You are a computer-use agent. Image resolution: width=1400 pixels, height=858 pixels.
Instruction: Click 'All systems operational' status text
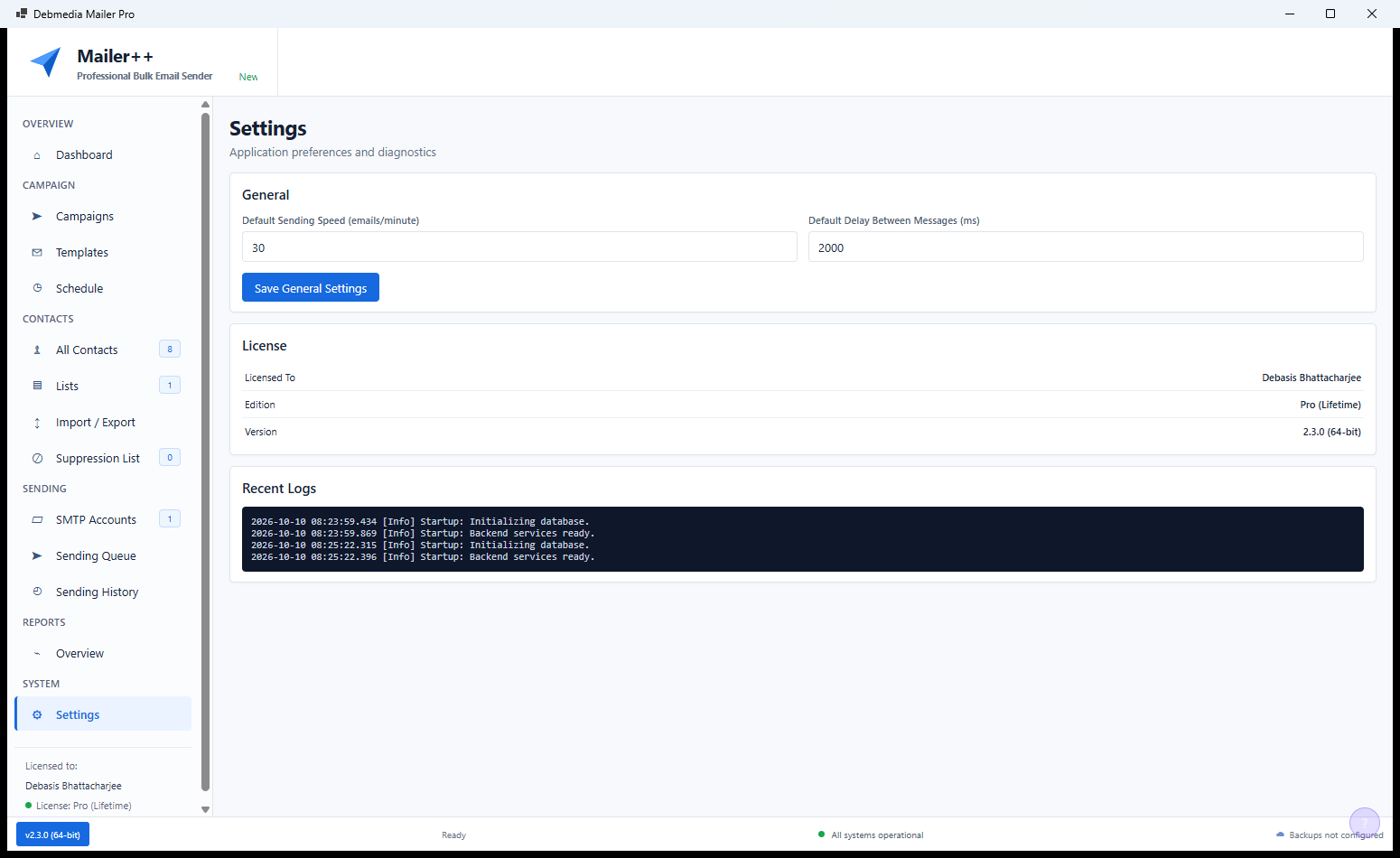point(877,835)
